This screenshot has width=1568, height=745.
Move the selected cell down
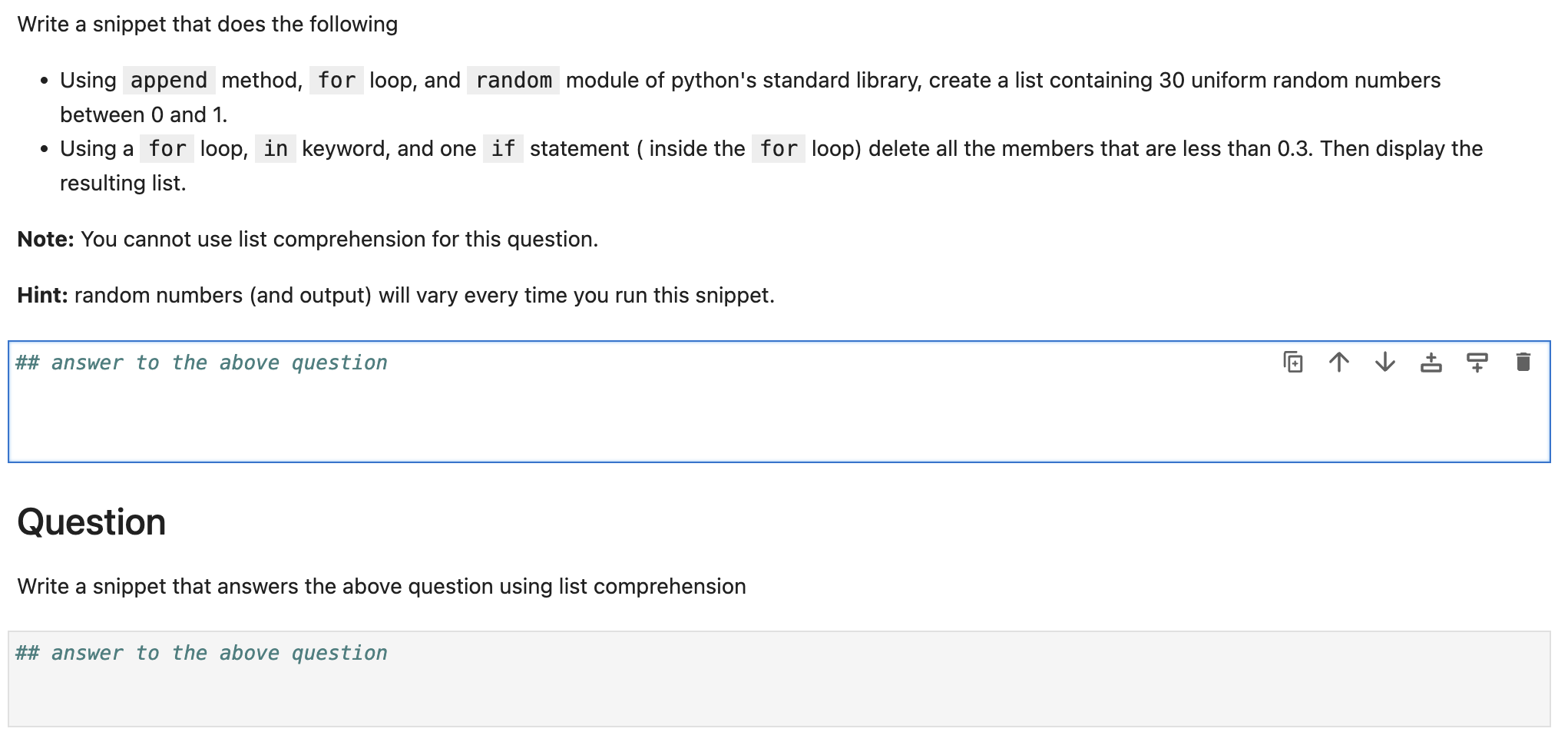[x=1385, y=362]
